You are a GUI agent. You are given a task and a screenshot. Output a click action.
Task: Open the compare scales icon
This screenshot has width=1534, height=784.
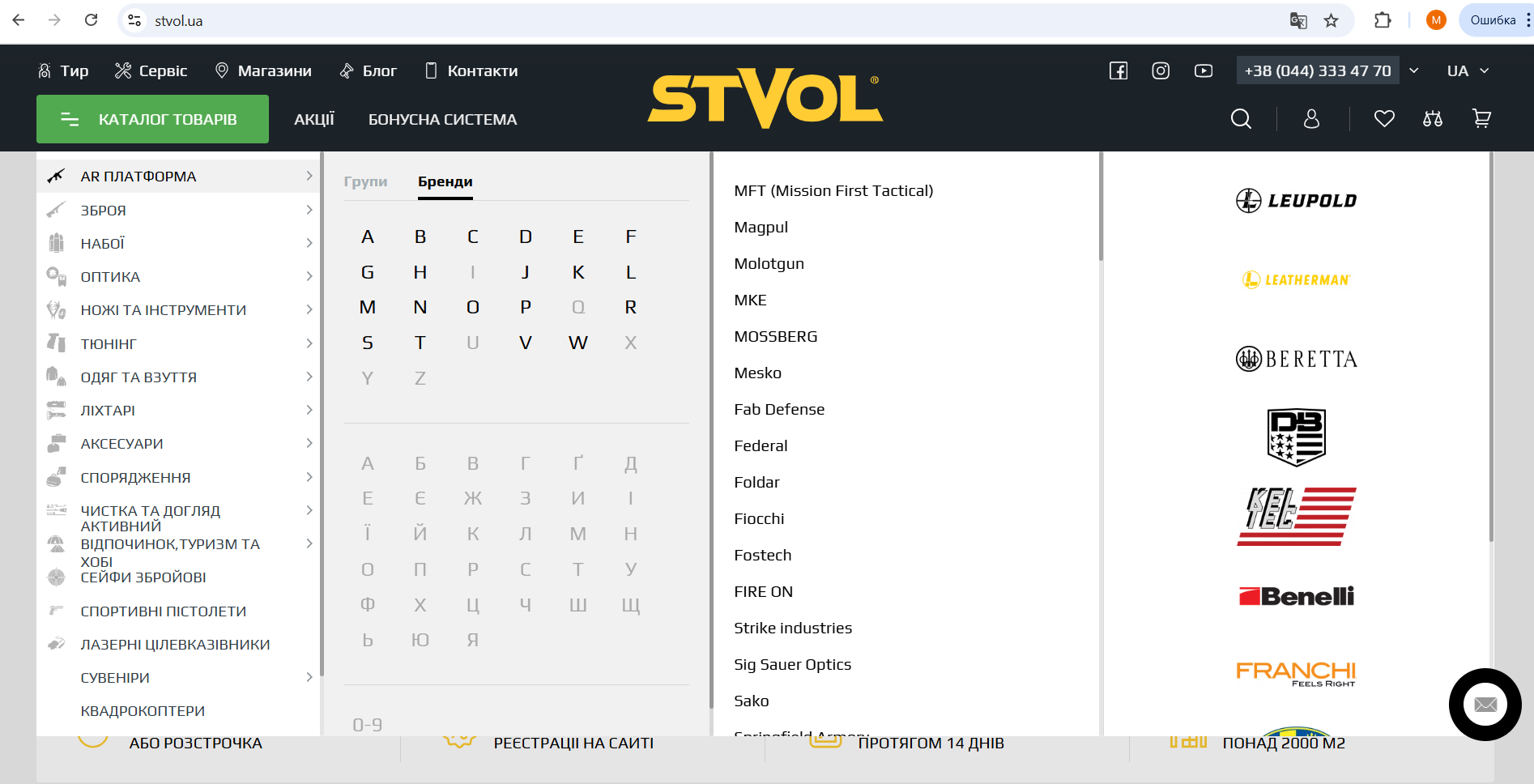[1433, 119]
